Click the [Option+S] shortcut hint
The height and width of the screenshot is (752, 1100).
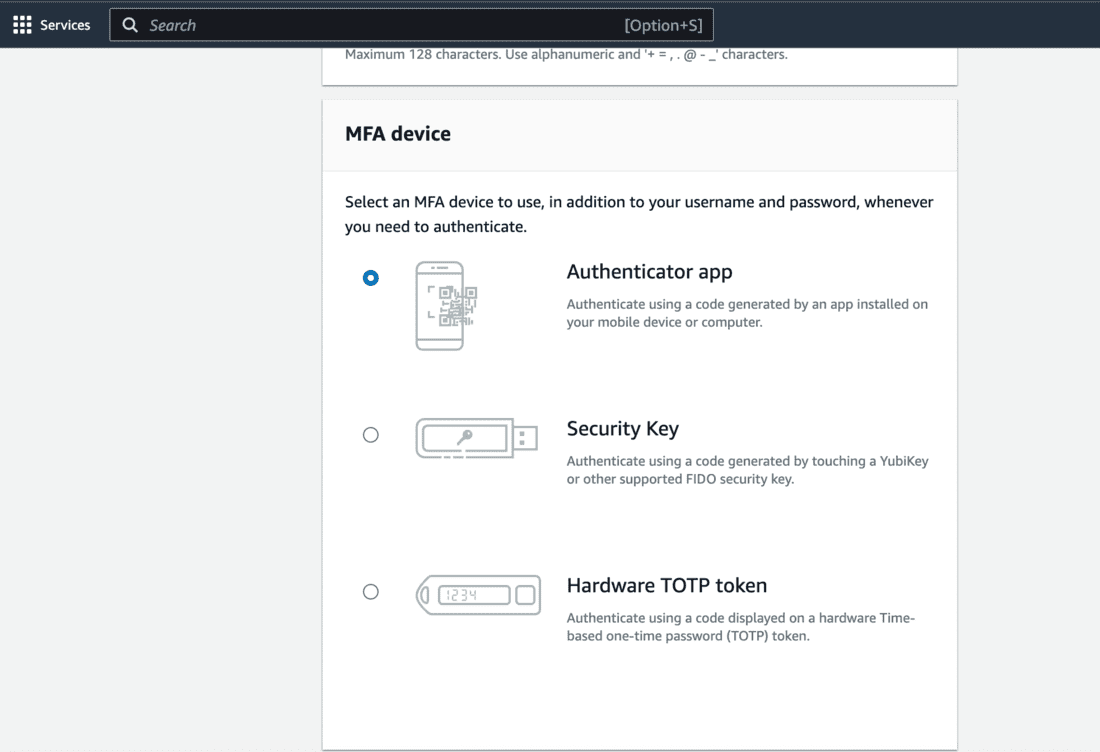tap(663, 25)
